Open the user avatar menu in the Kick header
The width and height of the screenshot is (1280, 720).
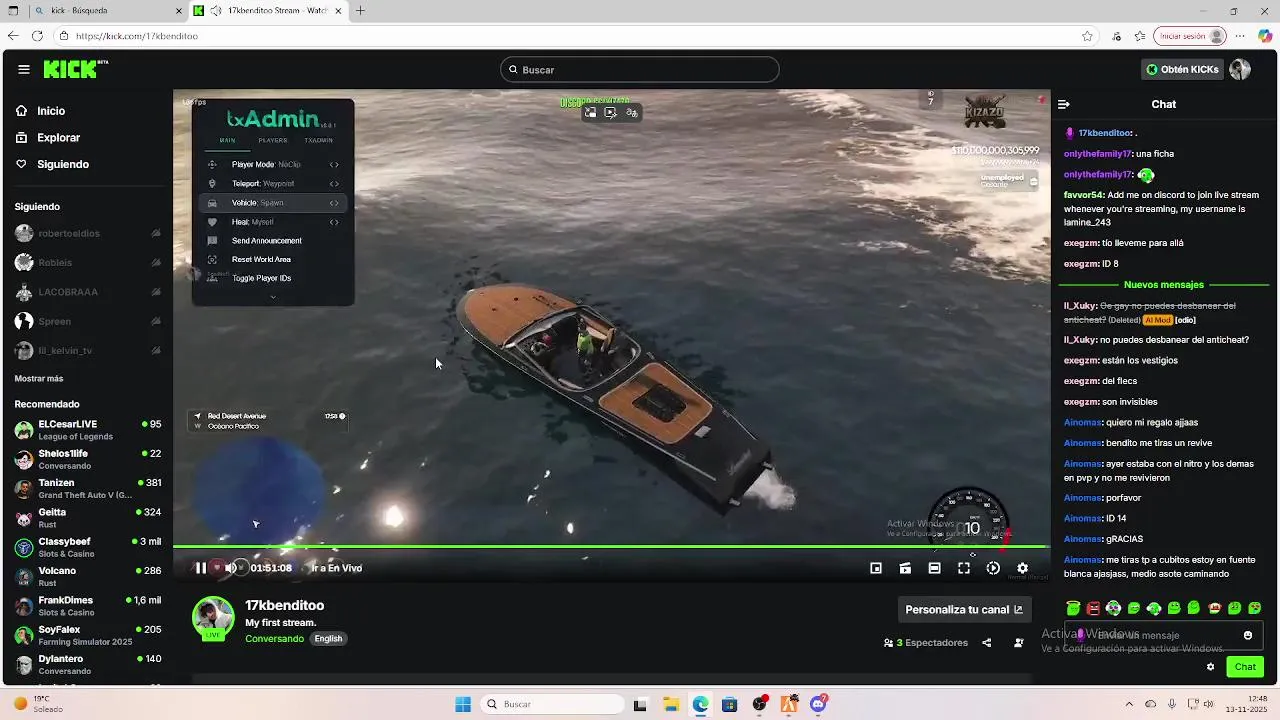tap(1240, 69)
